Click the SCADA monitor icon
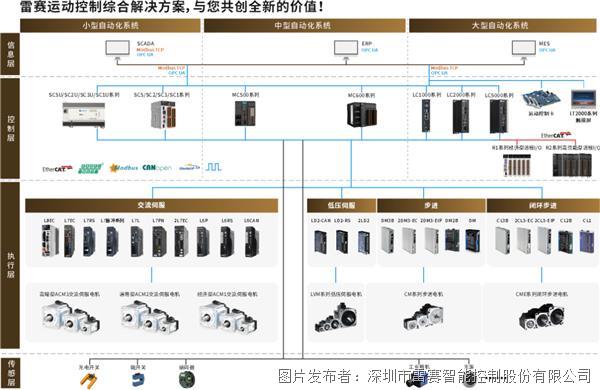Image resolution: width=600 pixels, height=390 pixels. coord(118,49)
